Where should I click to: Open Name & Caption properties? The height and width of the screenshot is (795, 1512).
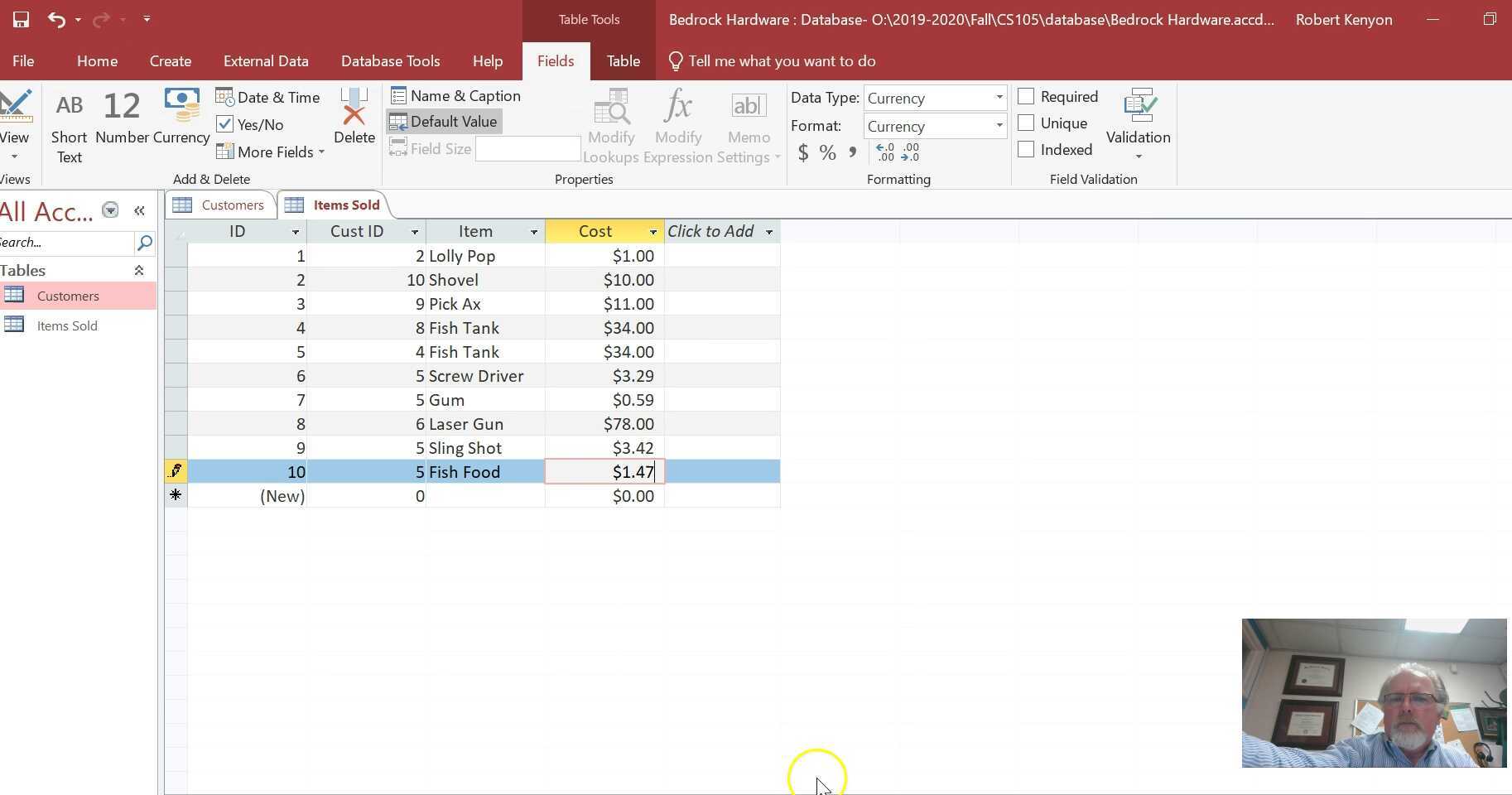pos(455,96)
